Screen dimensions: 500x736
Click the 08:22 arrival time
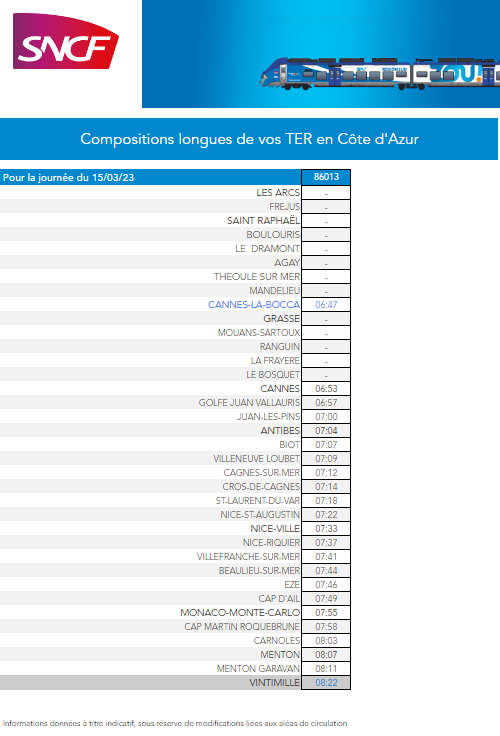[x=326, y=682]
